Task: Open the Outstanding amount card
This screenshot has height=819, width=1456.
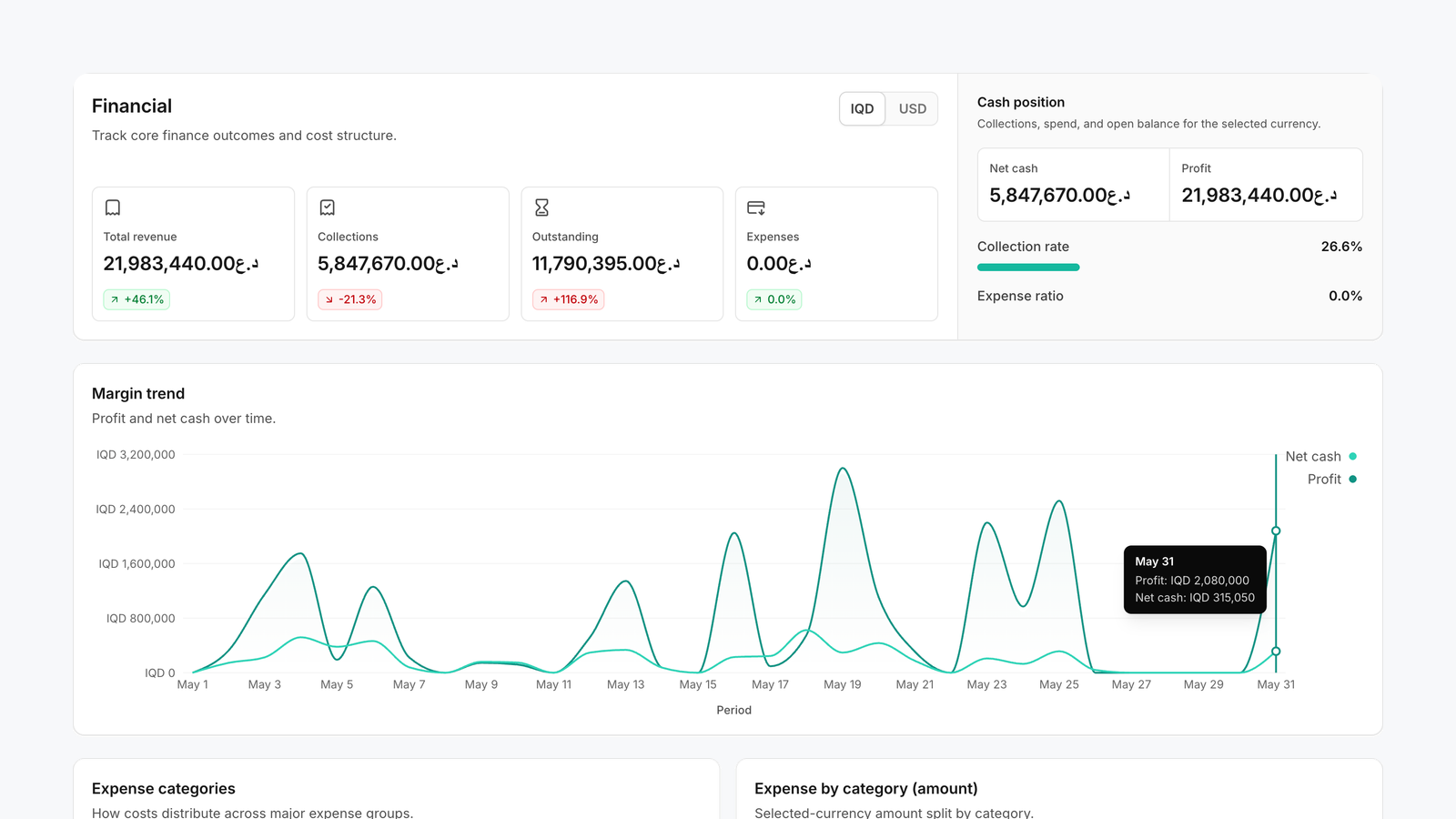Action: point(622,254)
